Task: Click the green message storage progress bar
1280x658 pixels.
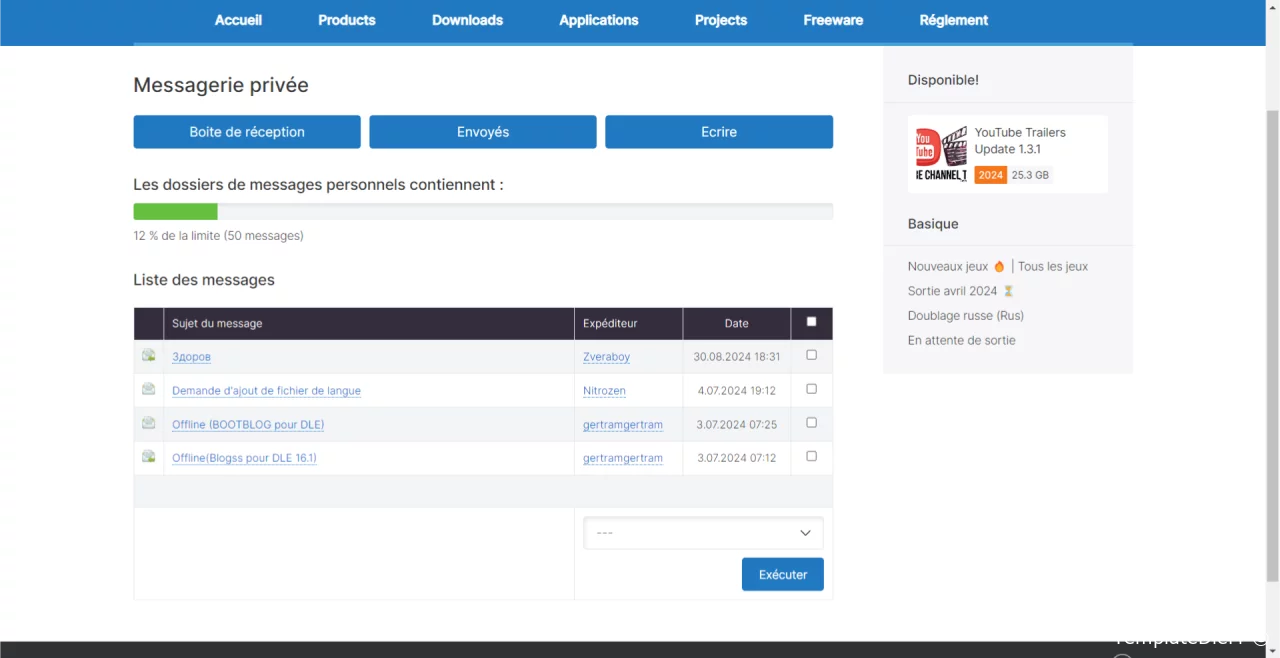Action: (x=176, y=212)
